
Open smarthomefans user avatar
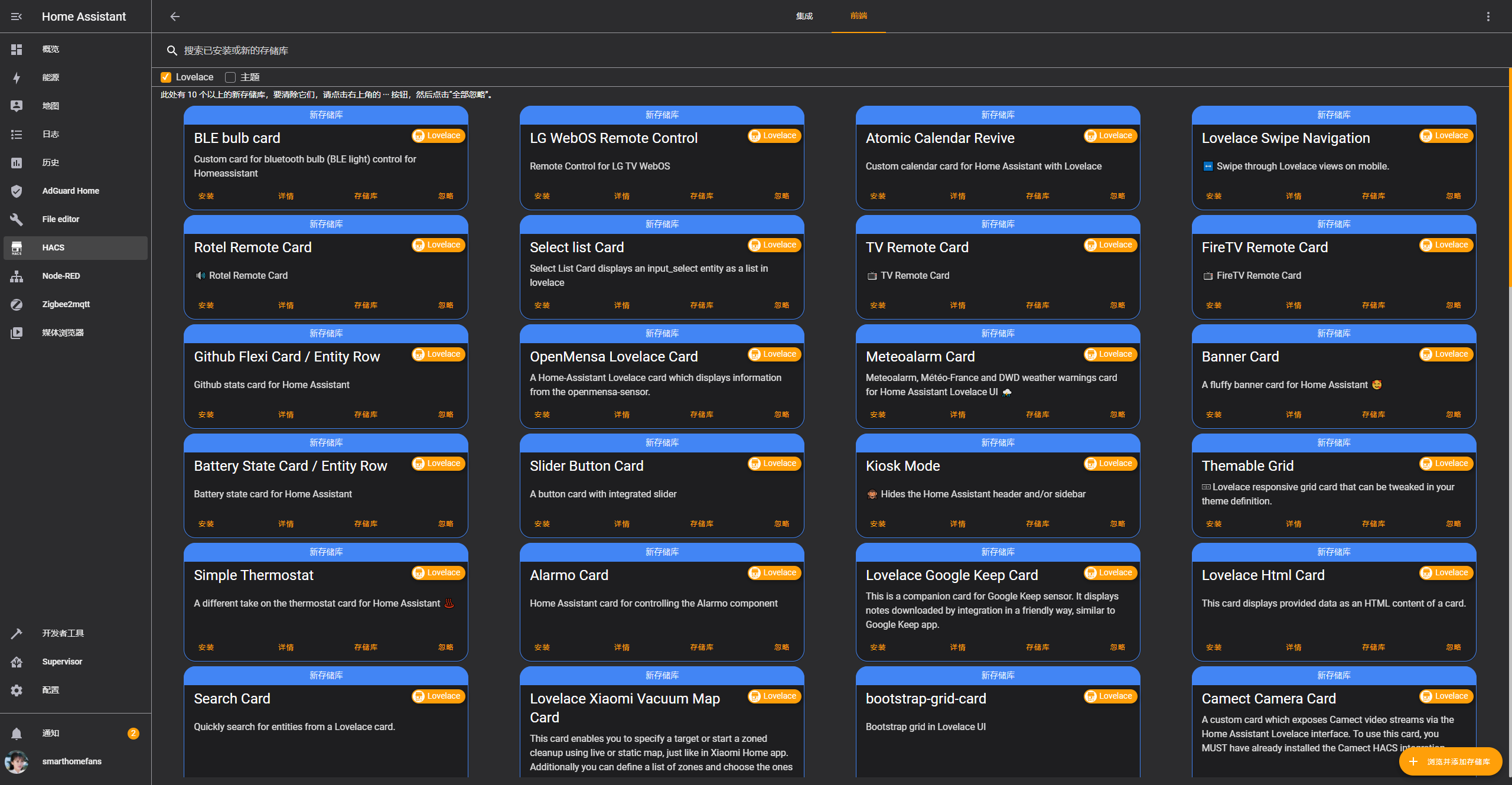click(x=17, y=761)
